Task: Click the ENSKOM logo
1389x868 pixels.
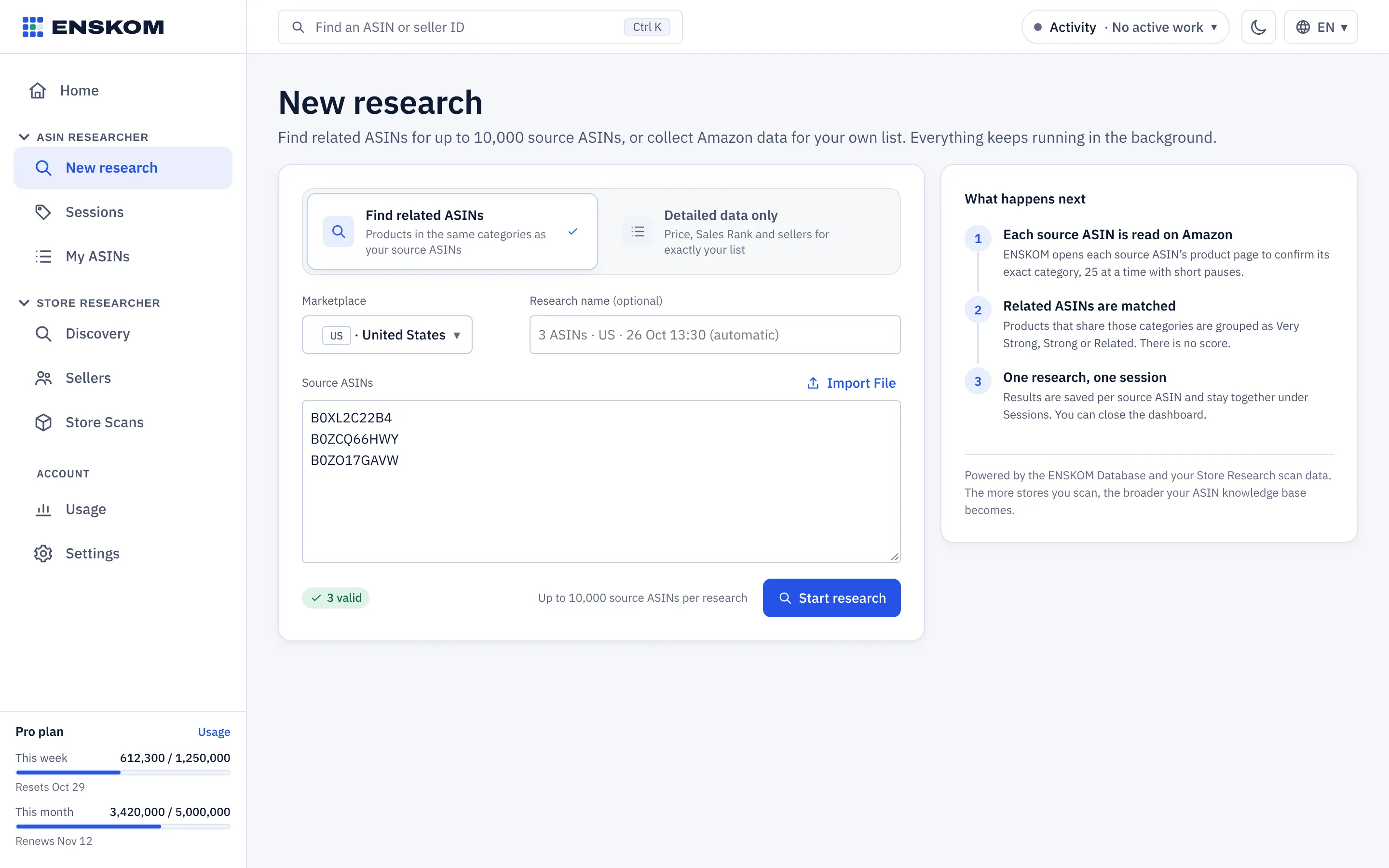Action: point(93,27)
